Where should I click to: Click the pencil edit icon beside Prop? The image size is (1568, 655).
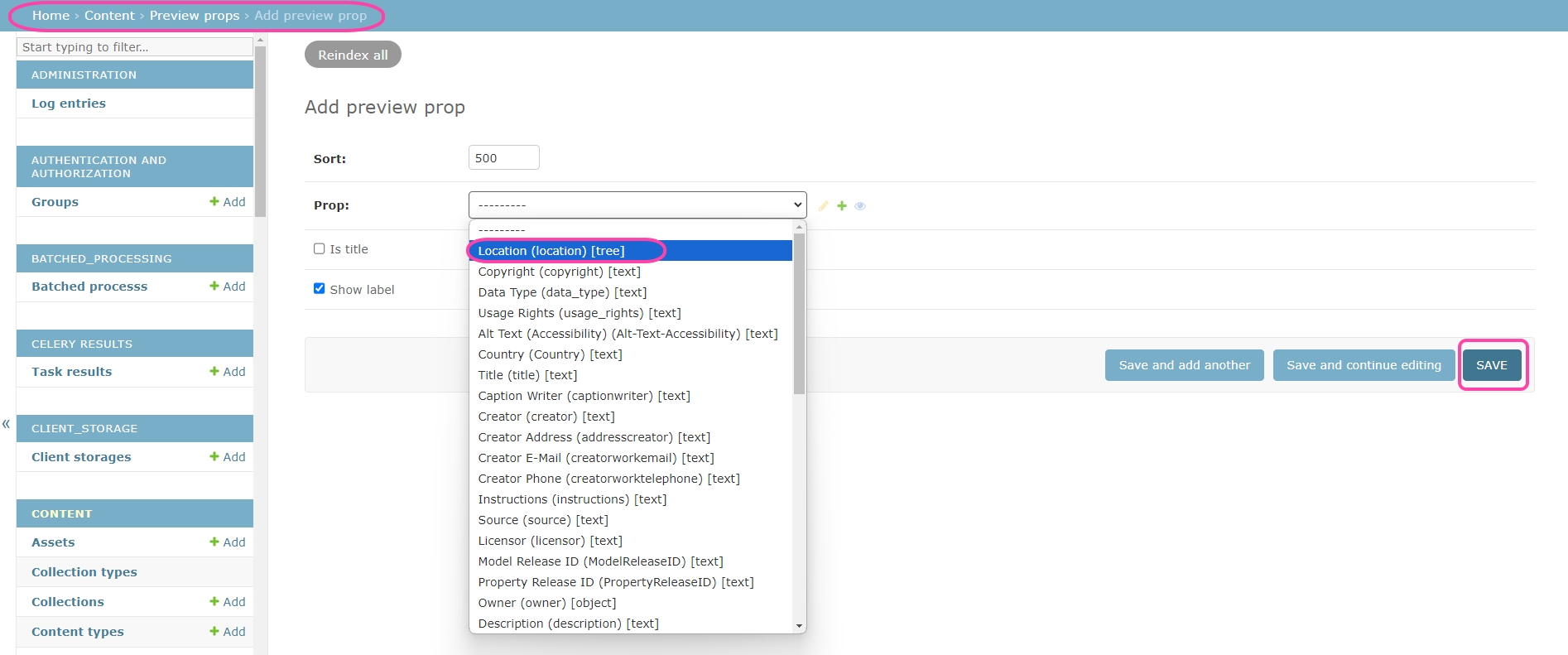coord(823,206)
